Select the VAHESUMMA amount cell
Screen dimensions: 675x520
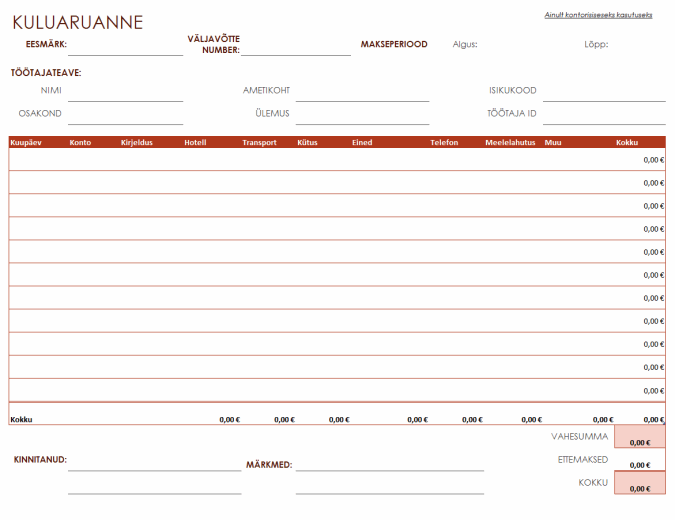640,437
